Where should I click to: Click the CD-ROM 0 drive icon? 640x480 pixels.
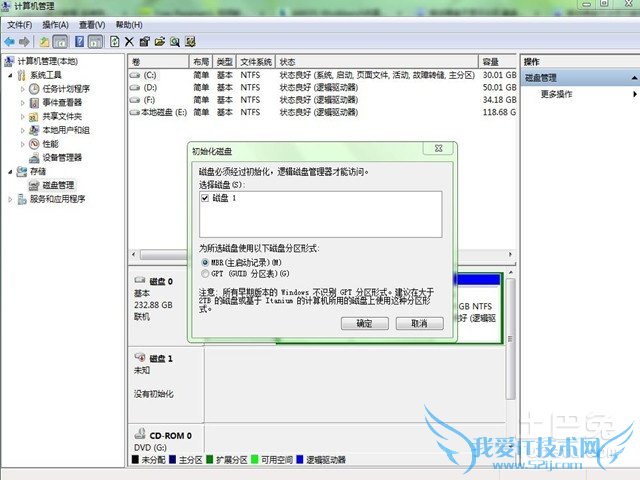[x=140, y=433]
